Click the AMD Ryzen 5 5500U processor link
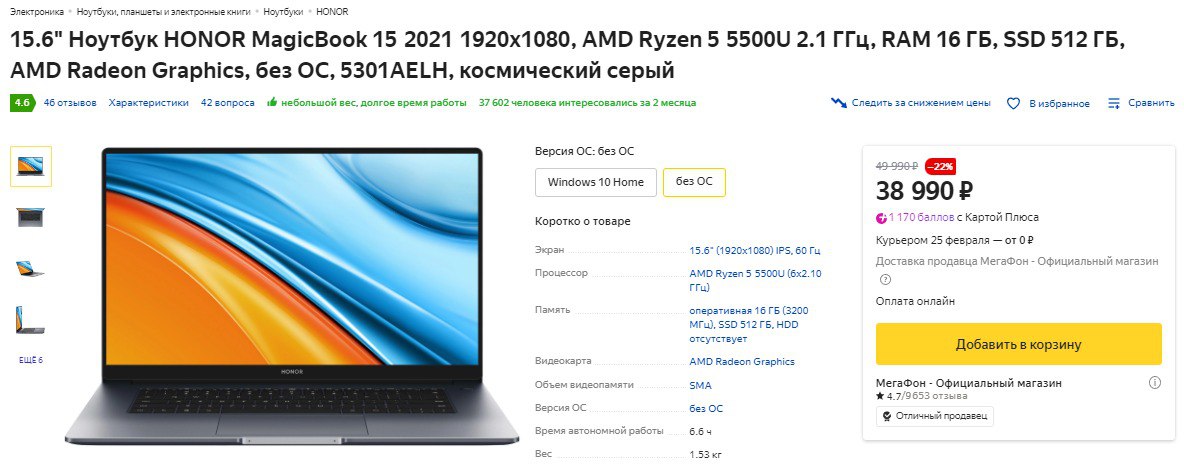 coord(755,280)
